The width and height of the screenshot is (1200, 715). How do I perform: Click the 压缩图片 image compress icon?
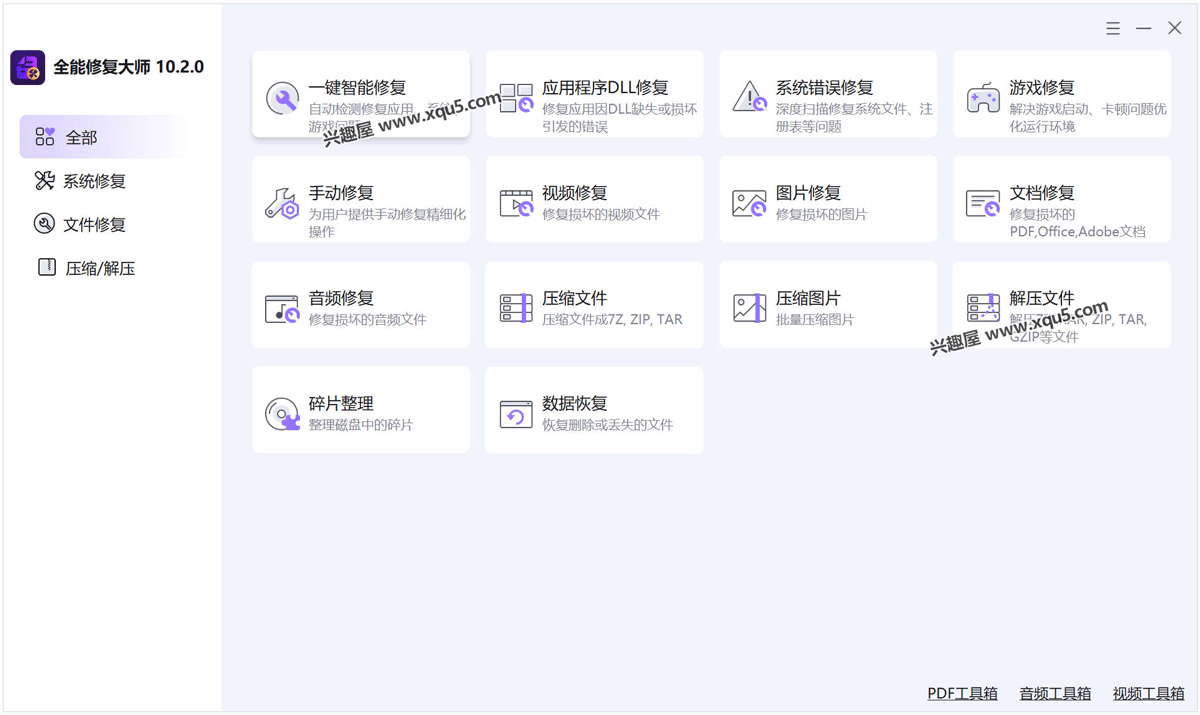coord(749,308)
